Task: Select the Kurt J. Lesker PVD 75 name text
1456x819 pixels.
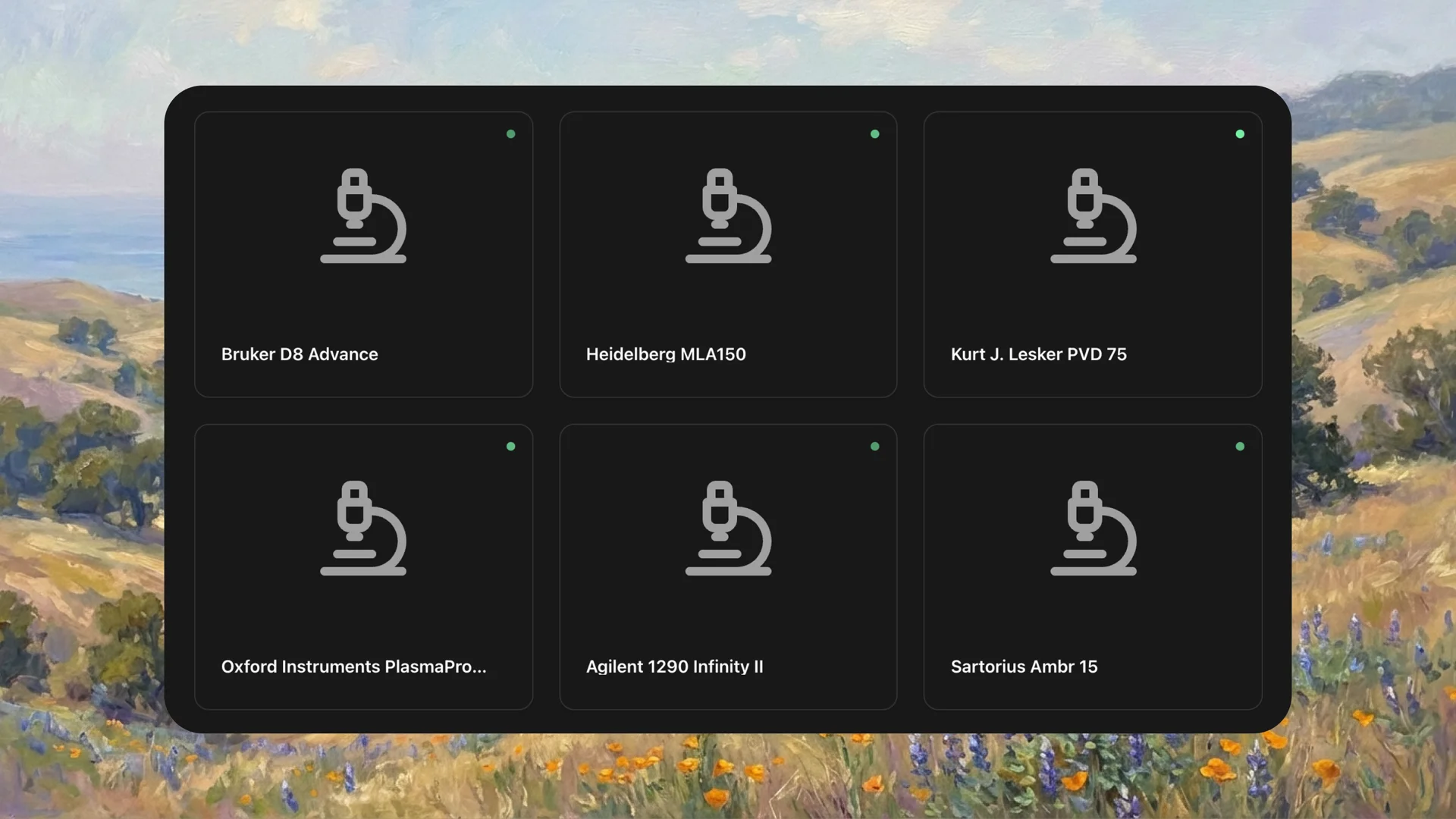Action: tap(1039, 354)
